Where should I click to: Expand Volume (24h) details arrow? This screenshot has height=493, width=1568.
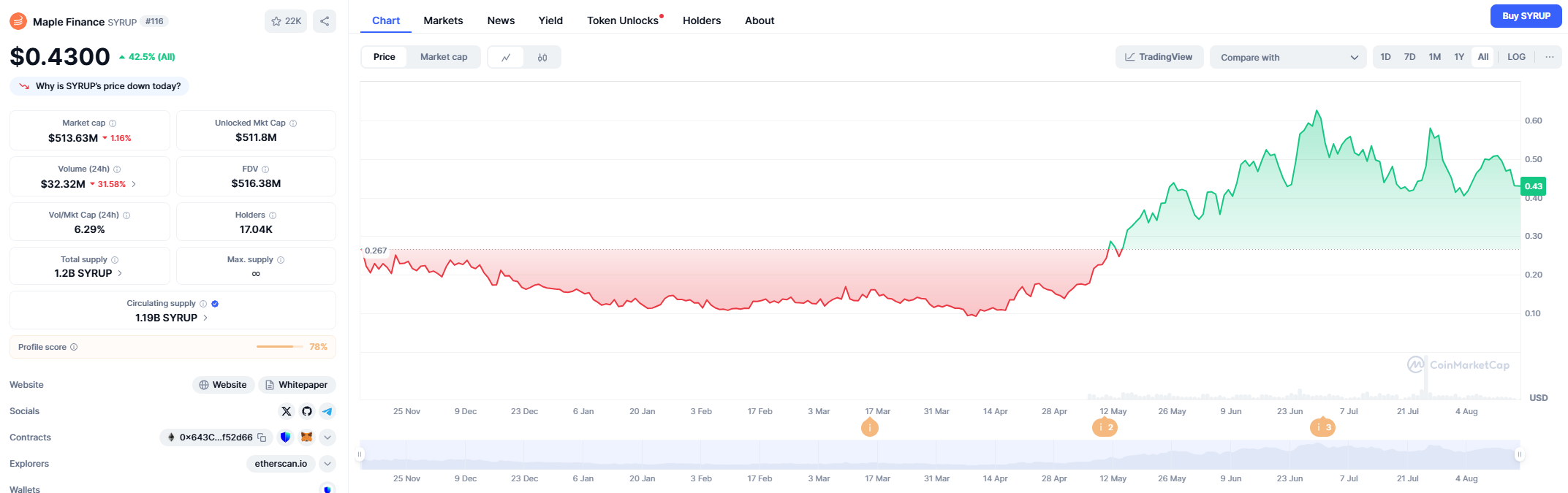point(134,184)
